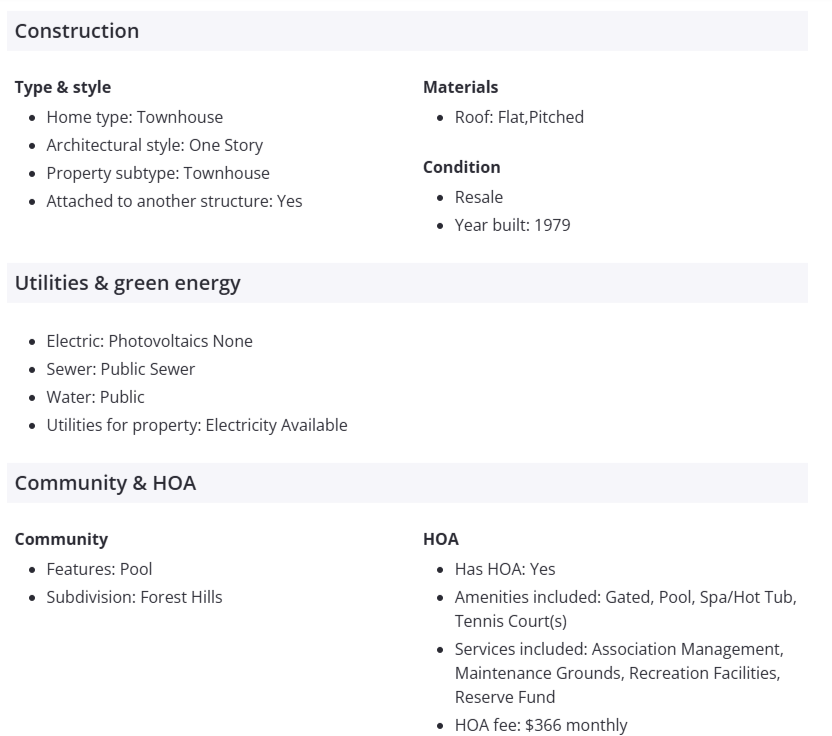Image resolution: width=832 pixels, height=736 pixels.
Task: Click the Electric: Photovoltaics None item
Action: (149, 341)
